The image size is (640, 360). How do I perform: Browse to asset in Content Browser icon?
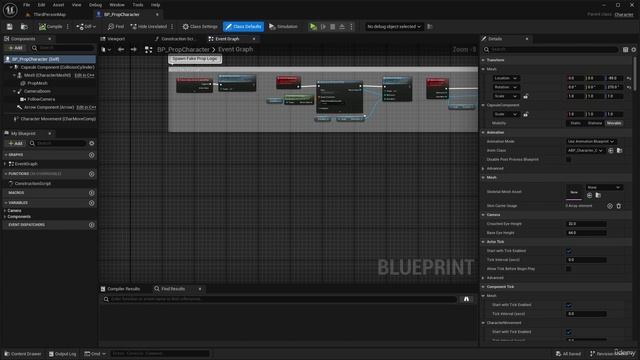(24, 27)
